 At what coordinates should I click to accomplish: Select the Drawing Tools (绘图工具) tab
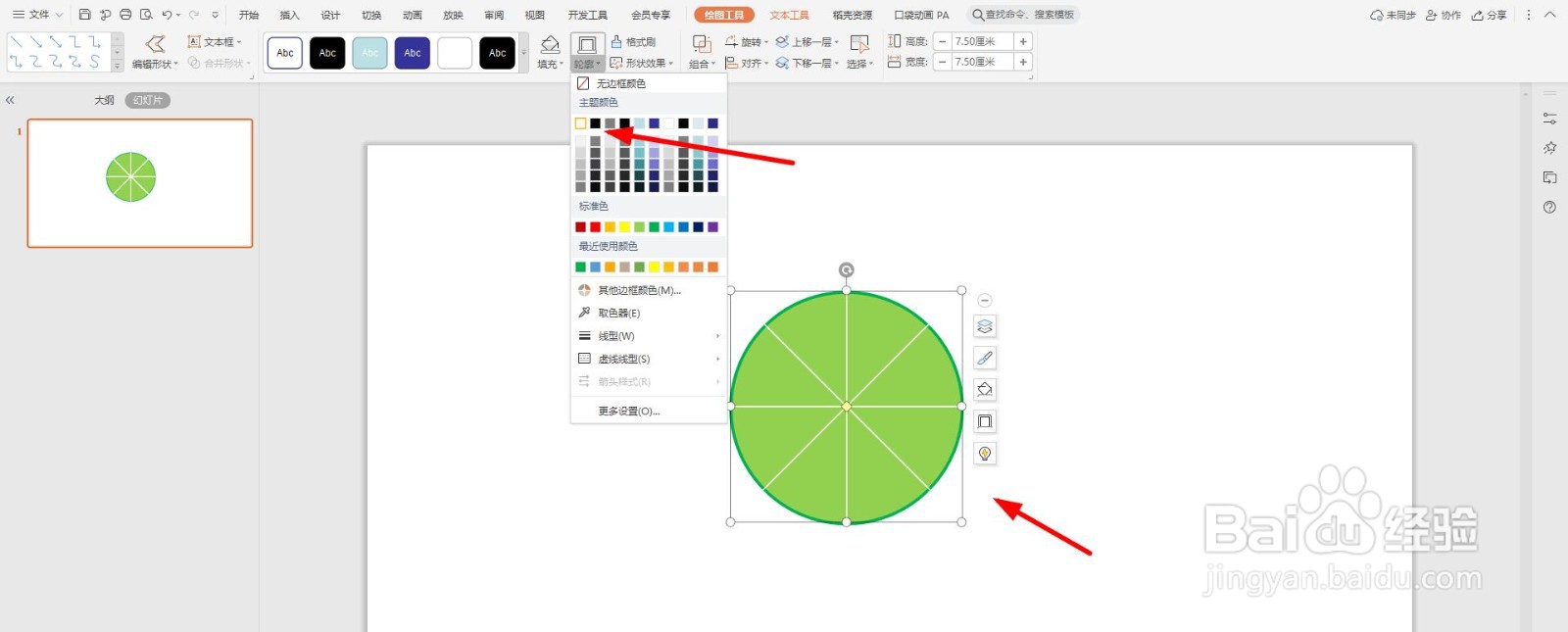pyautogui.click(x=723, y=15)
